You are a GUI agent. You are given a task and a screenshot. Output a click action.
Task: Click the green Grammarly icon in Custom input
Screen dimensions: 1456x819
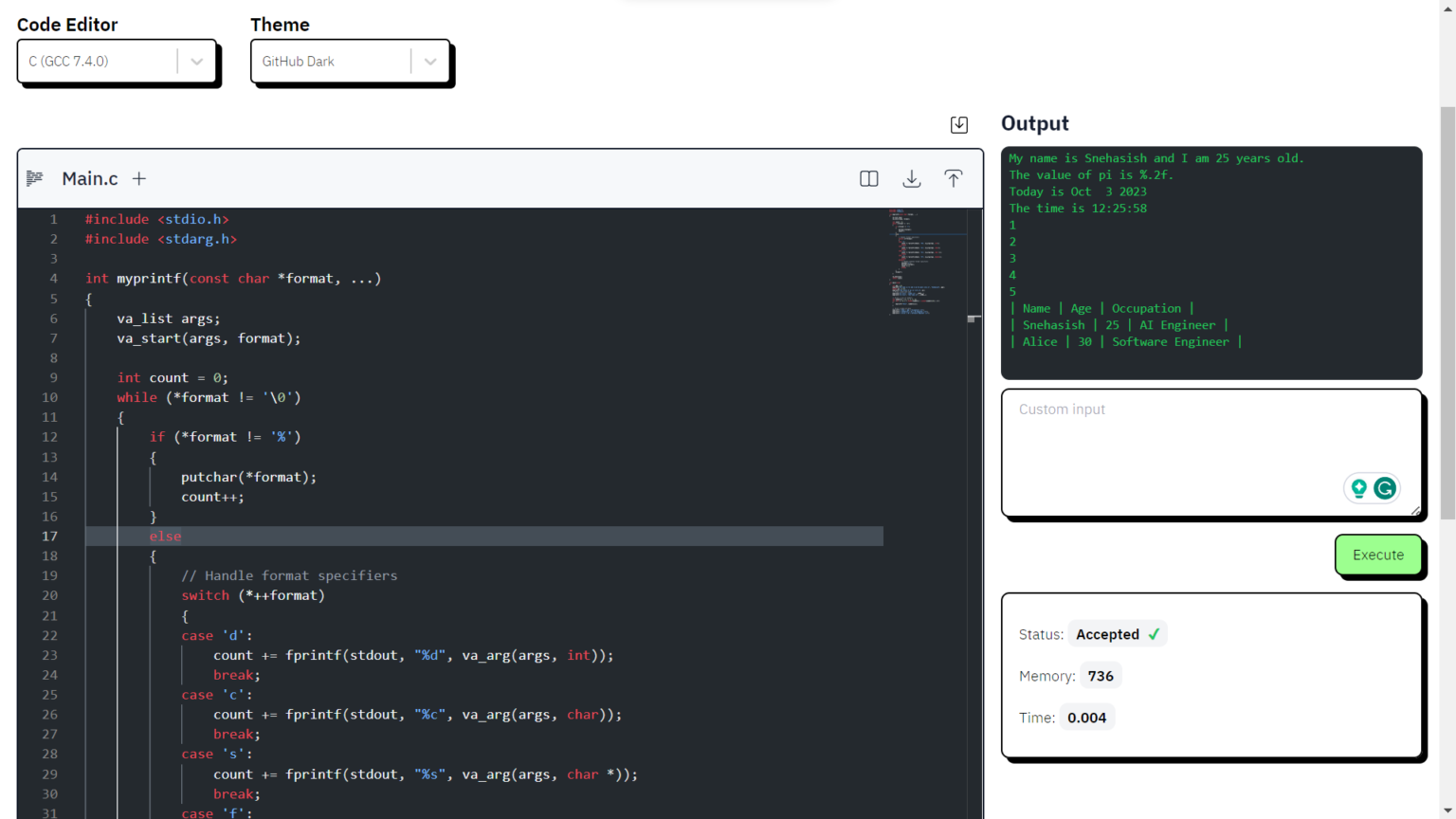click(1385, 488)
